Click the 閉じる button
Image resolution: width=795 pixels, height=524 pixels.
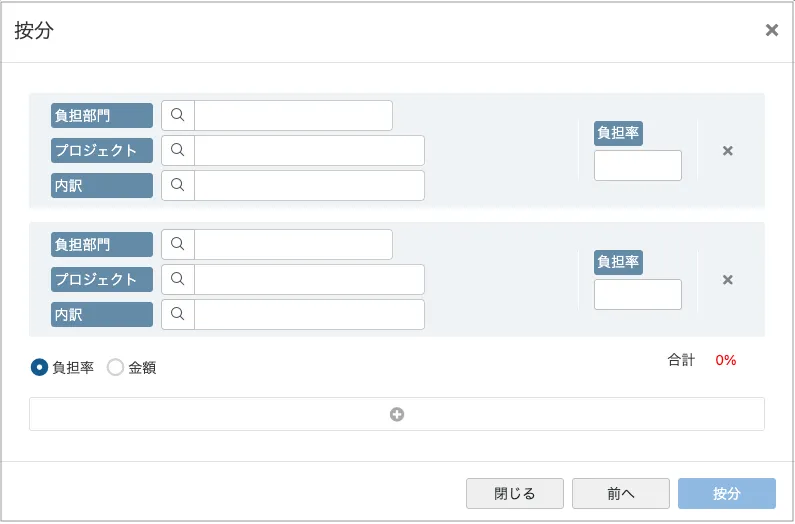pyautogui.click(x=515, y=493)
